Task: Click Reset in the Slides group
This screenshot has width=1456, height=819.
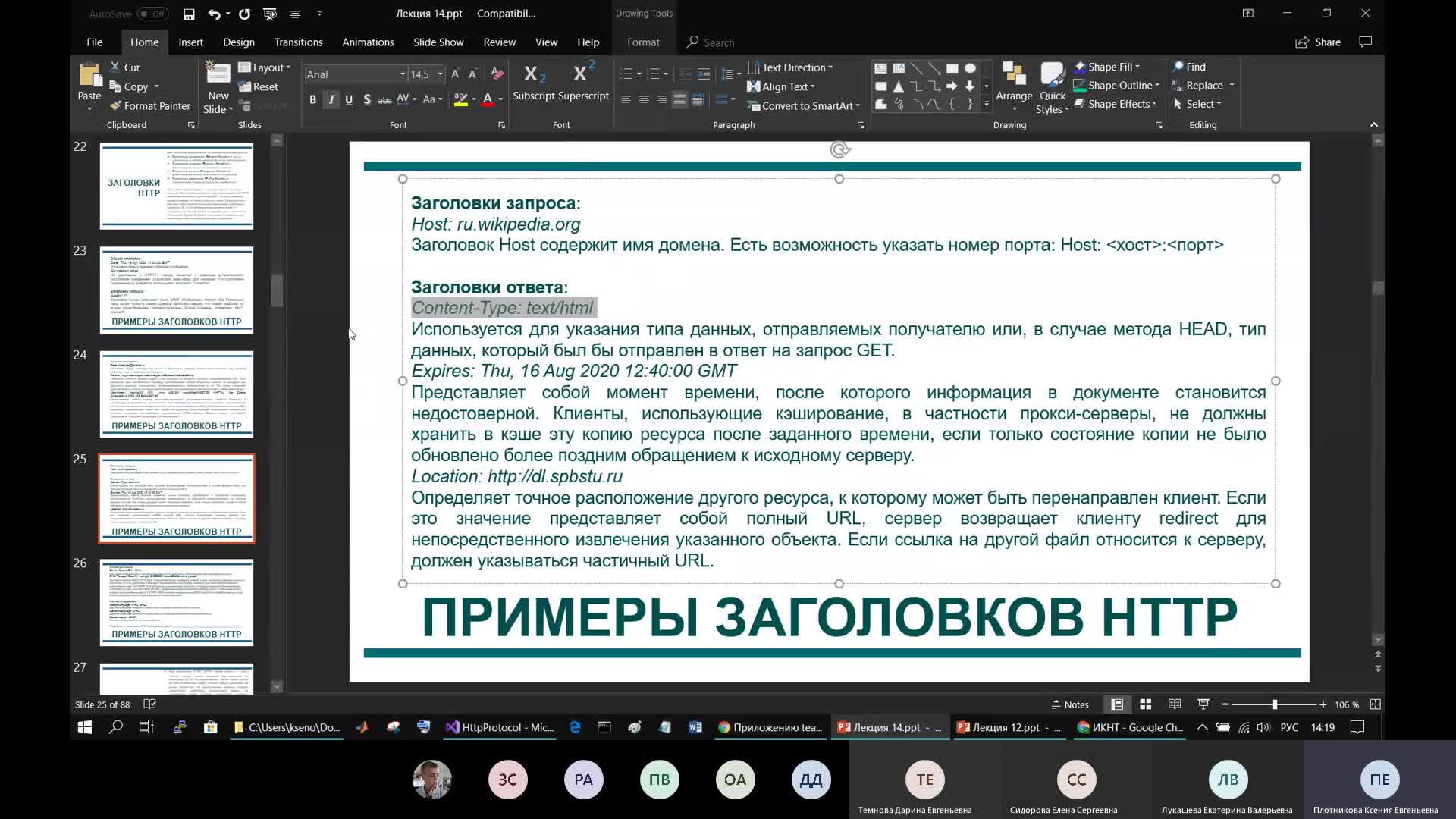Action: pyautogui.click(x=259, y=87)
